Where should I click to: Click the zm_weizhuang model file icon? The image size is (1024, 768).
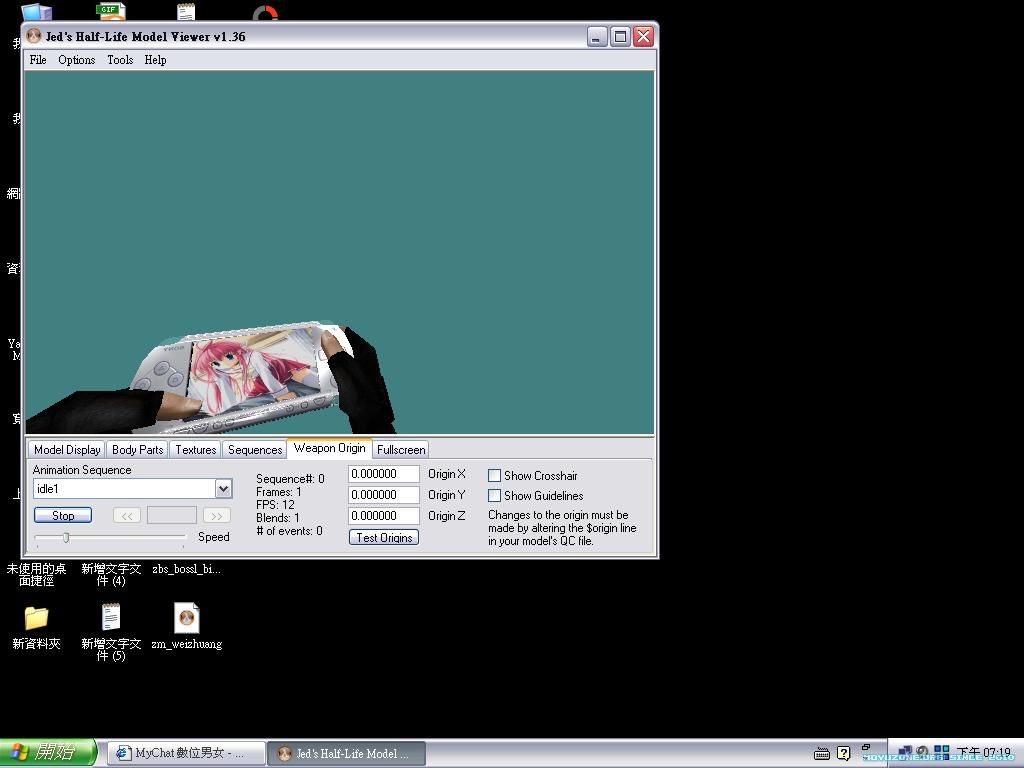pos(186,617)
